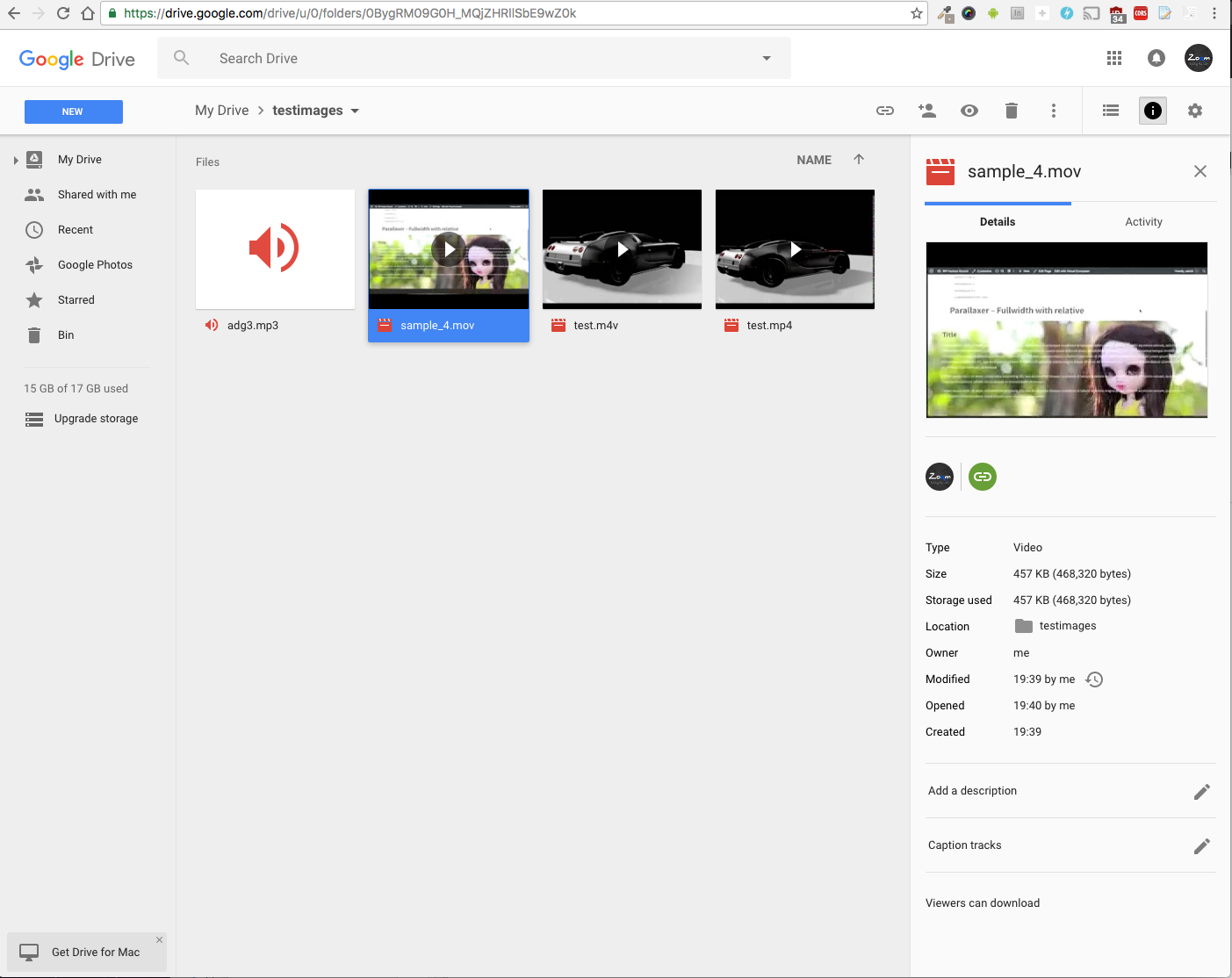Screen dimensions: 1232x978
Task: Switch to list view layout
Action: [x=1111, y=111]
